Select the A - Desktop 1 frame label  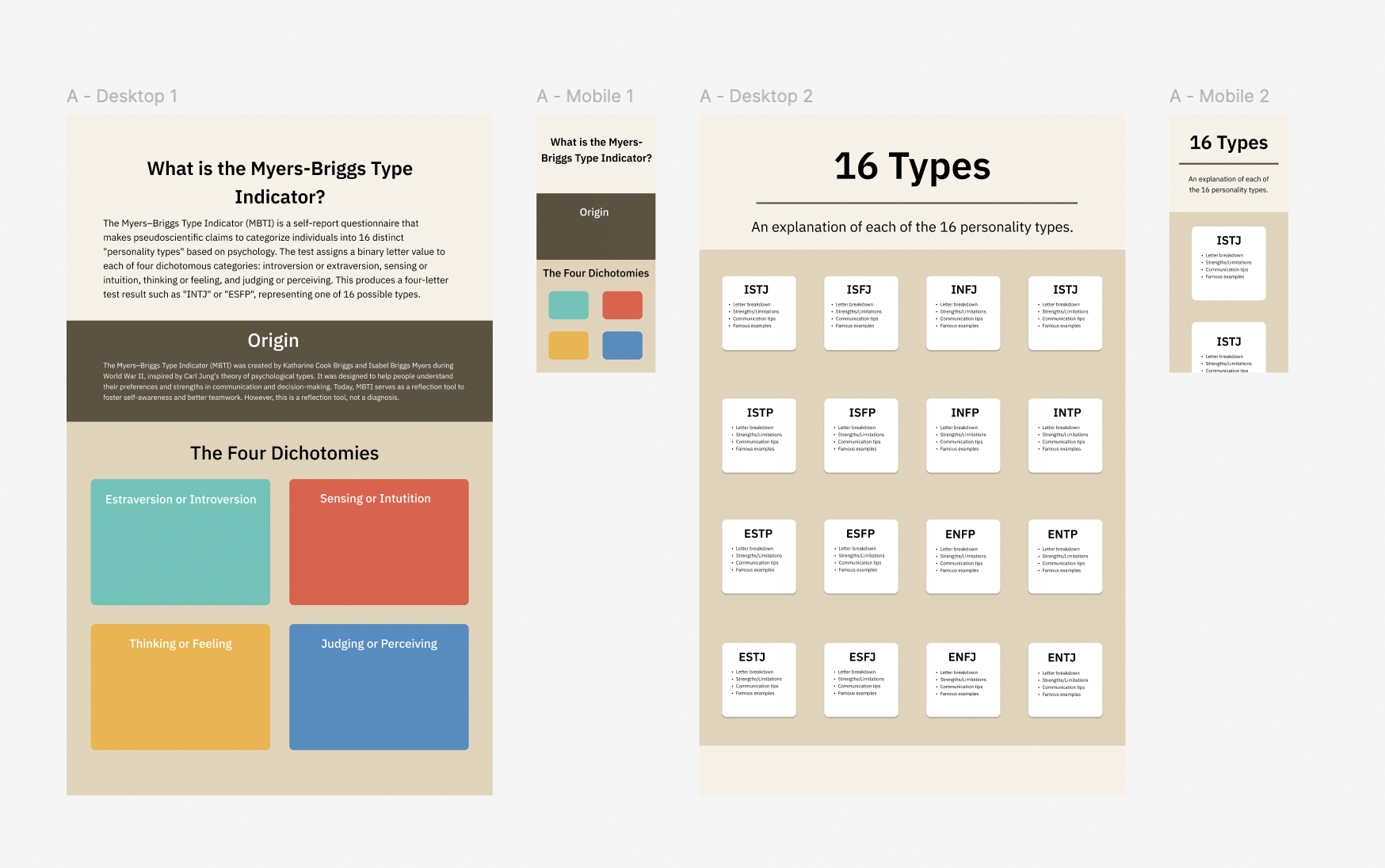coord(123,96)
